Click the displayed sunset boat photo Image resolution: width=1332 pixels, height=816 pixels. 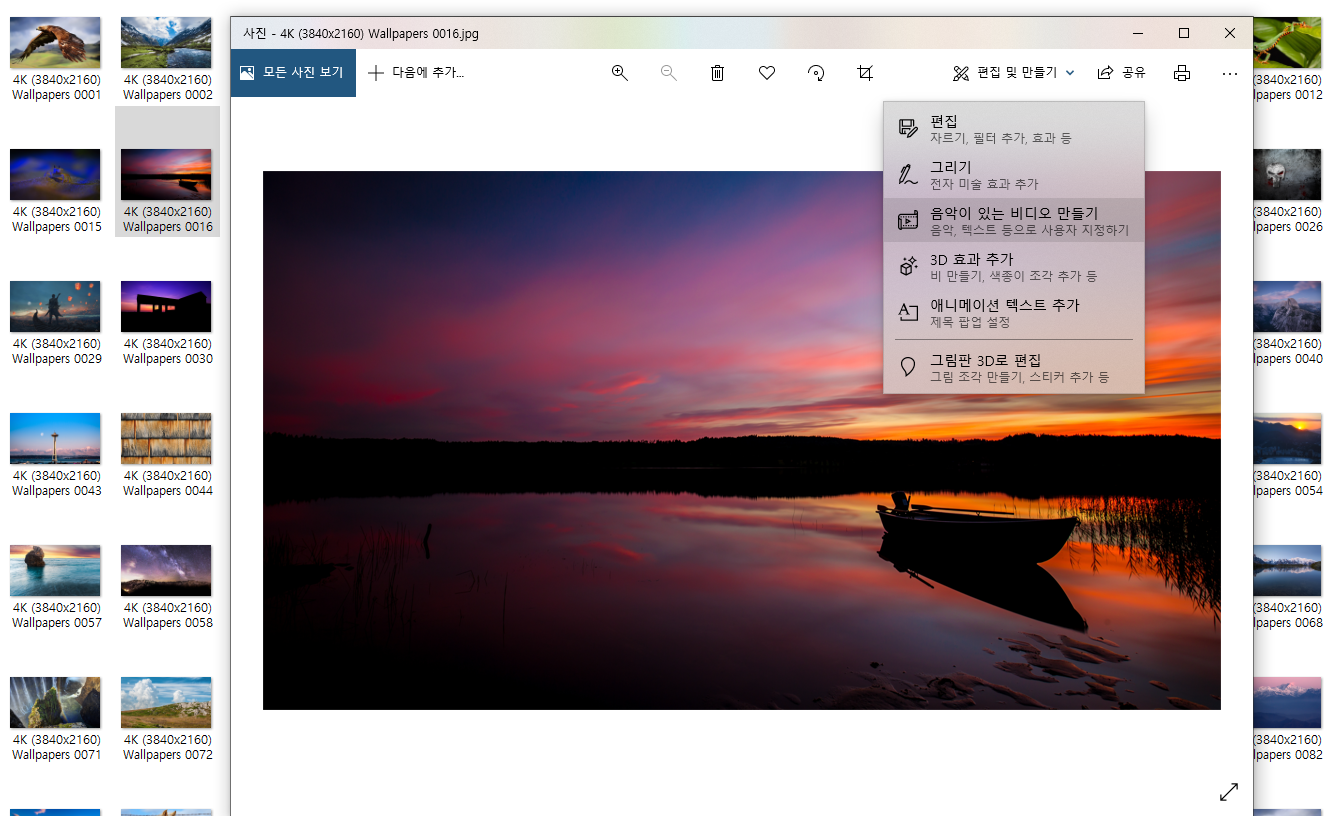[x=741, y=440]
